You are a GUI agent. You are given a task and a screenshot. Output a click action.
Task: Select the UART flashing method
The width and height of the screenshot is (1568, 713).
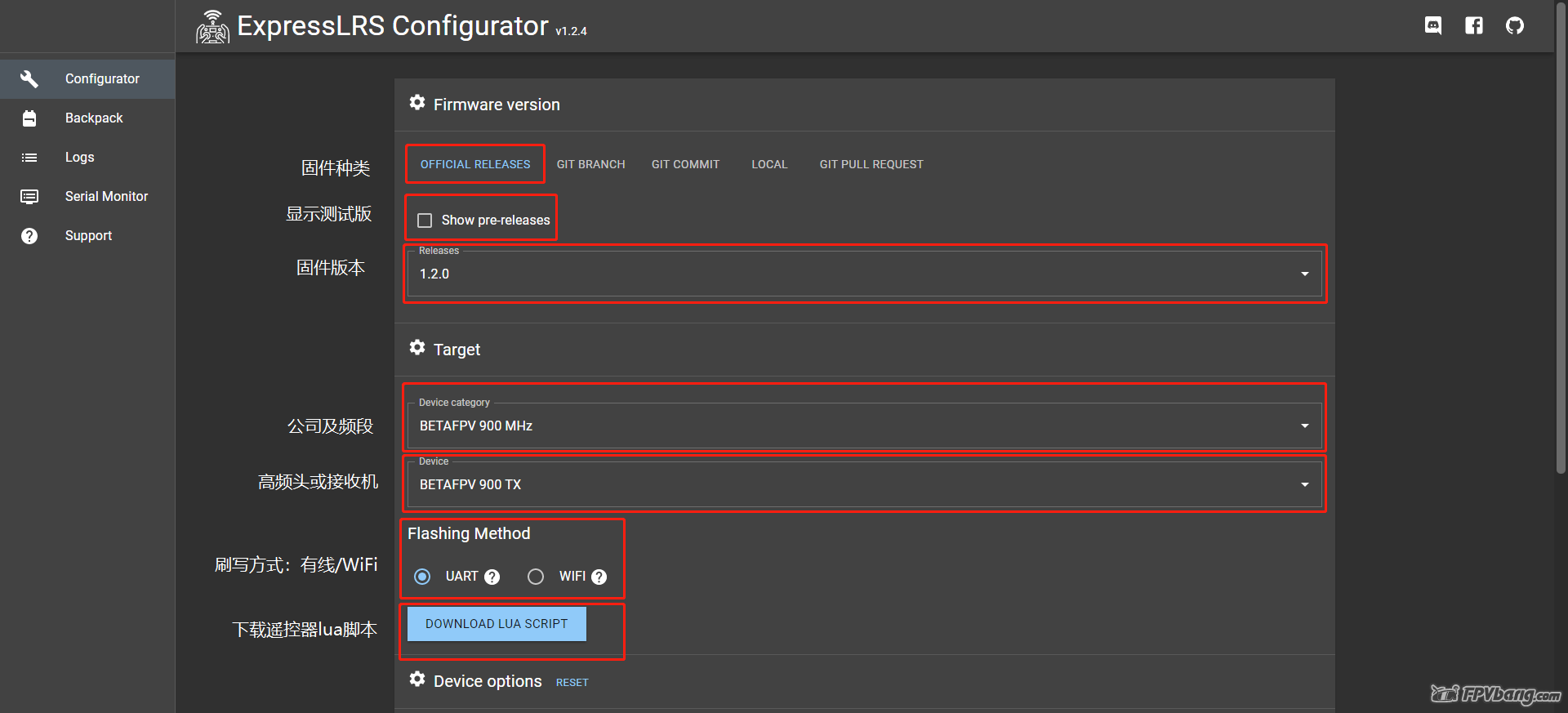click(422, 577)
